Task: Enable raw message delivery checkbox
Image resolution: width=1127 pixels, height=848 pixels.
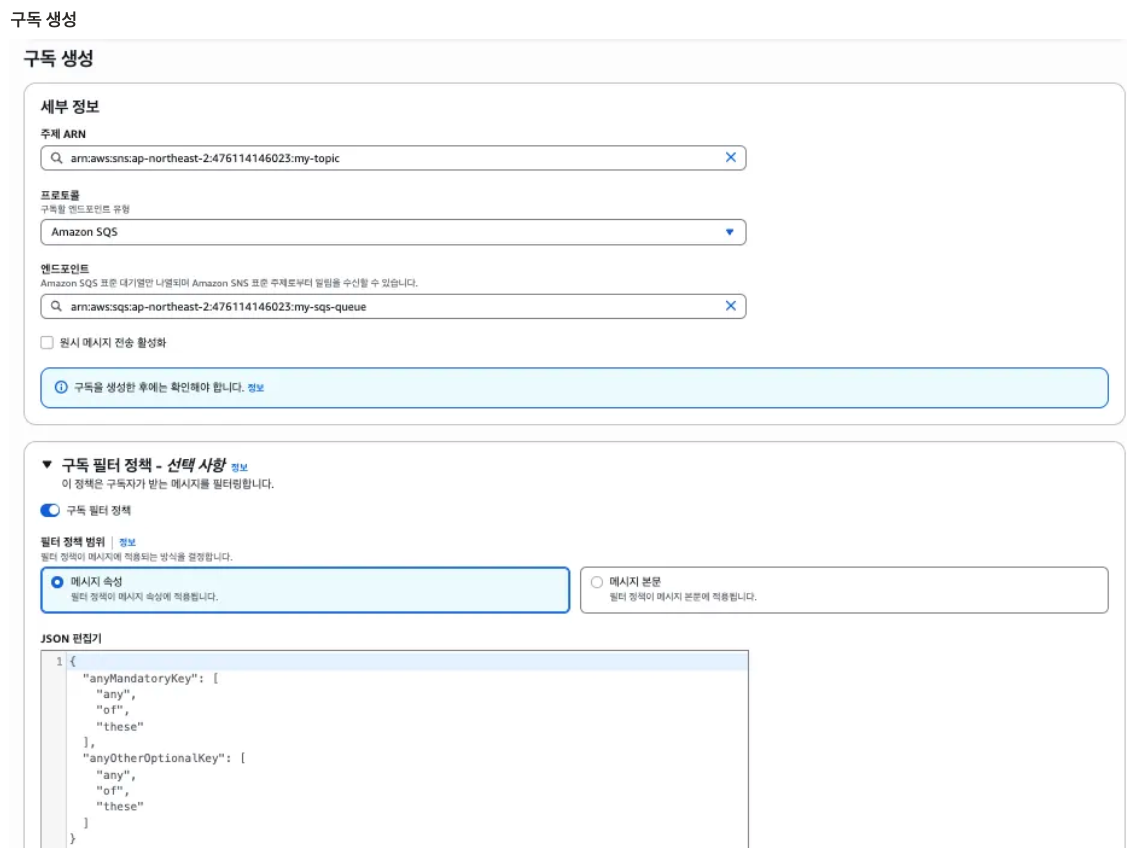Action: [47, 343]
